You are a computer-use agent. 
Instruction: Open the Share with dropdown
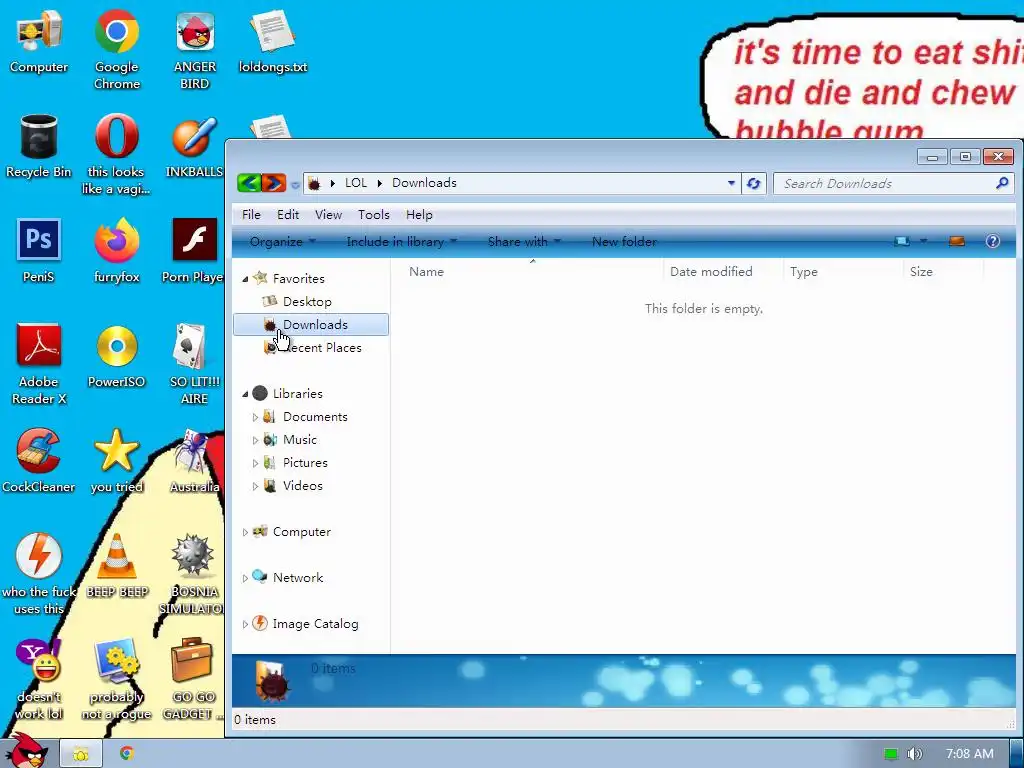pos(524,242)
